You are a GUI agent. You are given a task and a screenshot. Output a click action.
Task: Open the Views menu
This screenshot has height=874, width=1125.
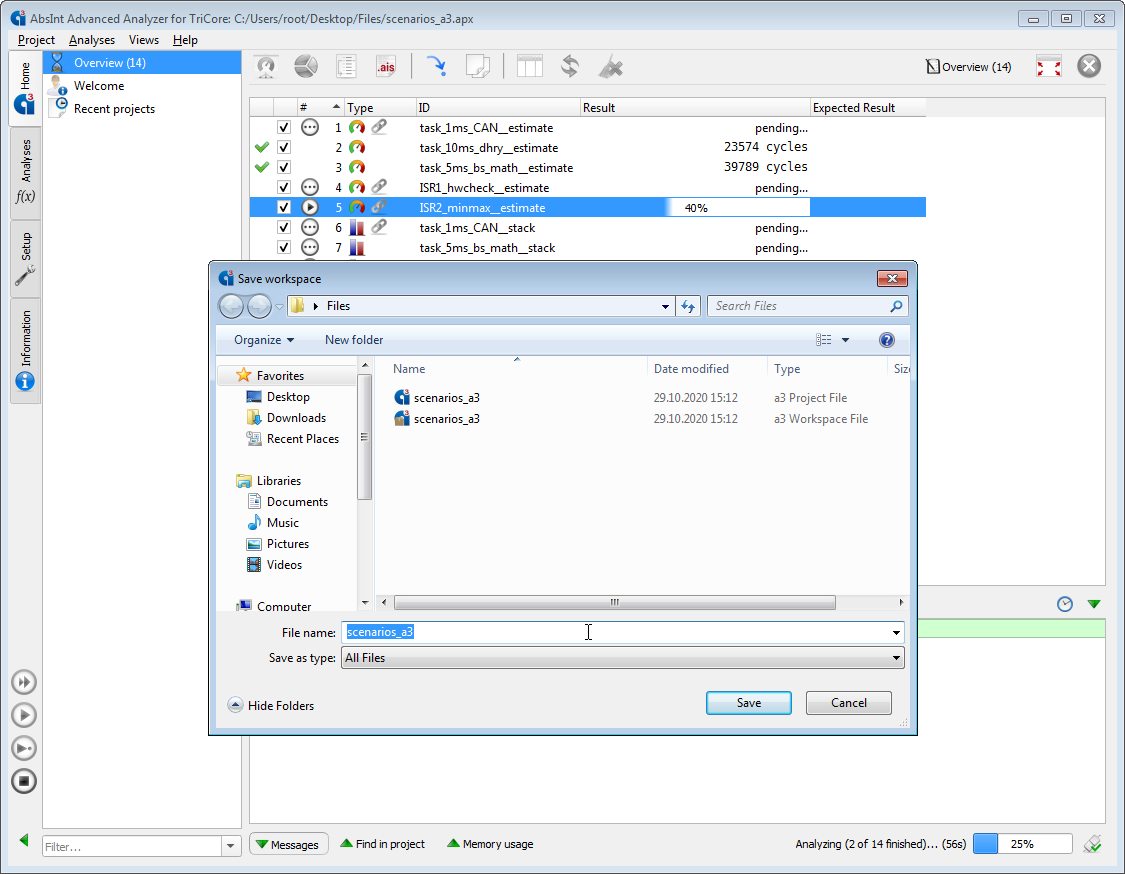(143, 40)
